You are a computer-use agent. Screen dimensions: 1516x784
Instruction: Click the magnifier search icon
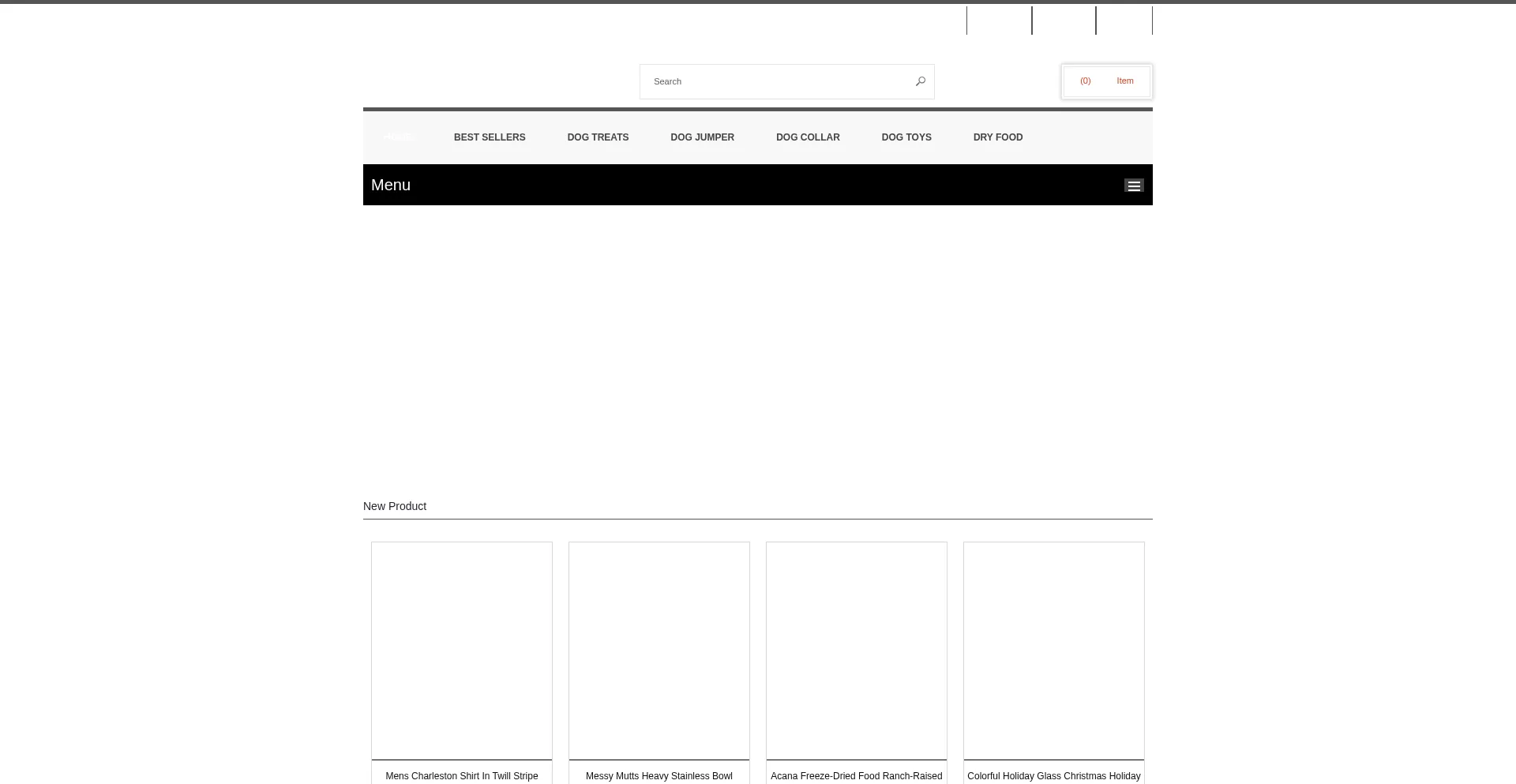pyautogui.click(x=920, y=81)
